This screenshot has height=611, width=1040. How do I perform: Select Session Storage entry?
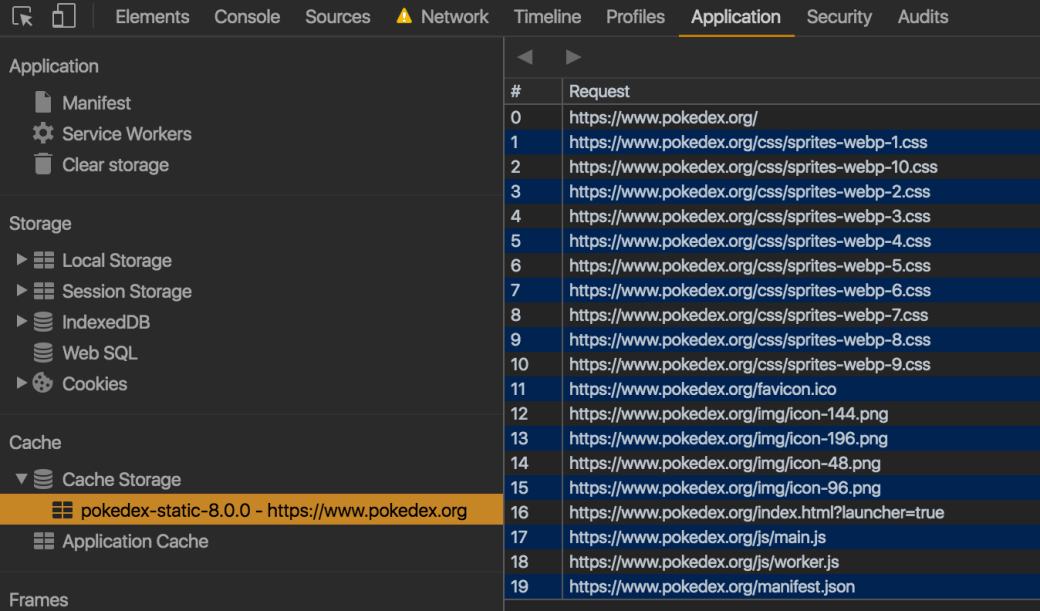(x=127, y=291)
